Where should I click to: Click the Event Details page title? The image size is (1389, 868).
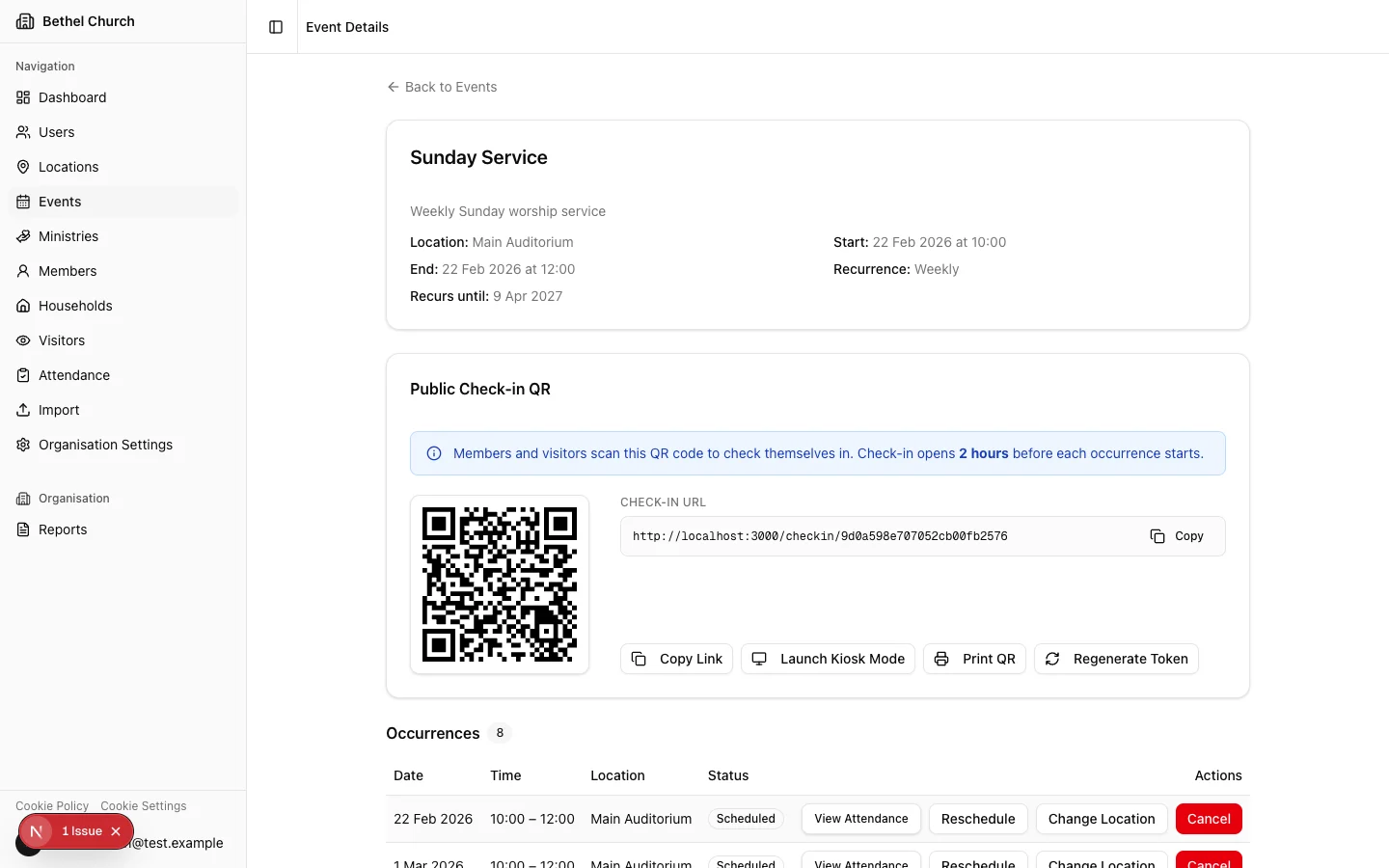click(x=347, y=27)
